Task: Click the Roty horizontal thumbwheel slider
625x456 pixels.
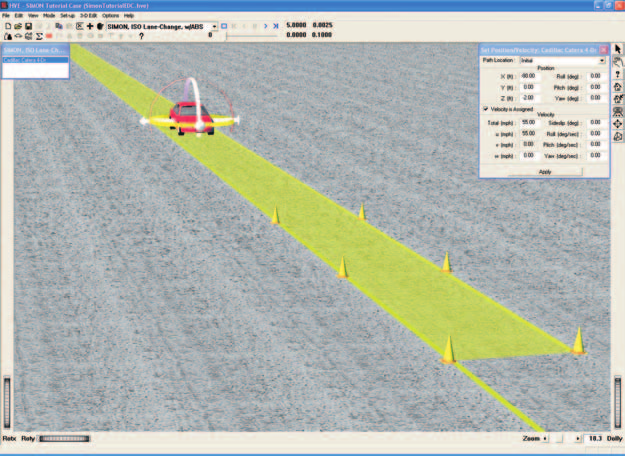Action: (x=64, y=438)
